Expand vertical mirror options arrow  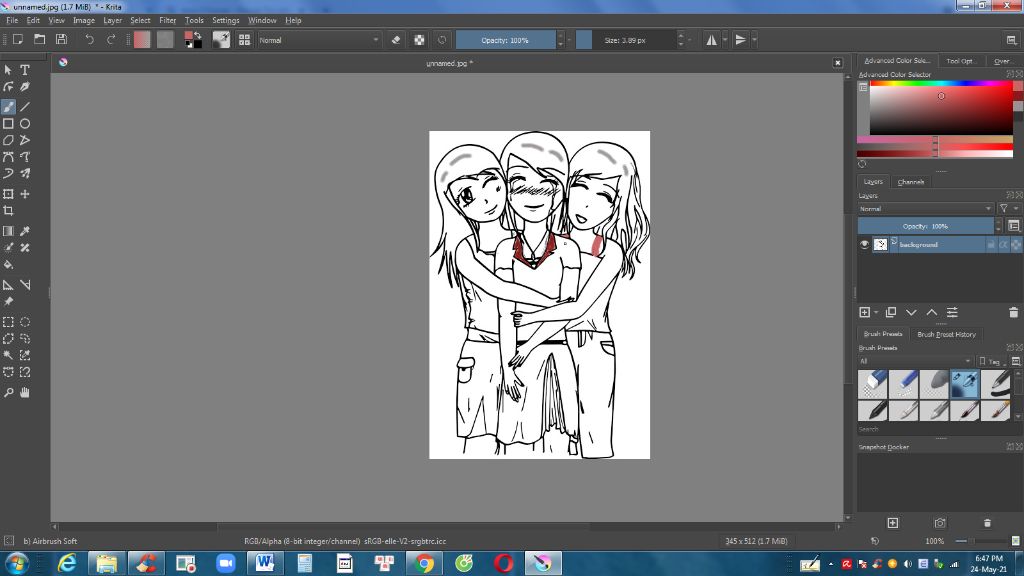tap(754, 40)
